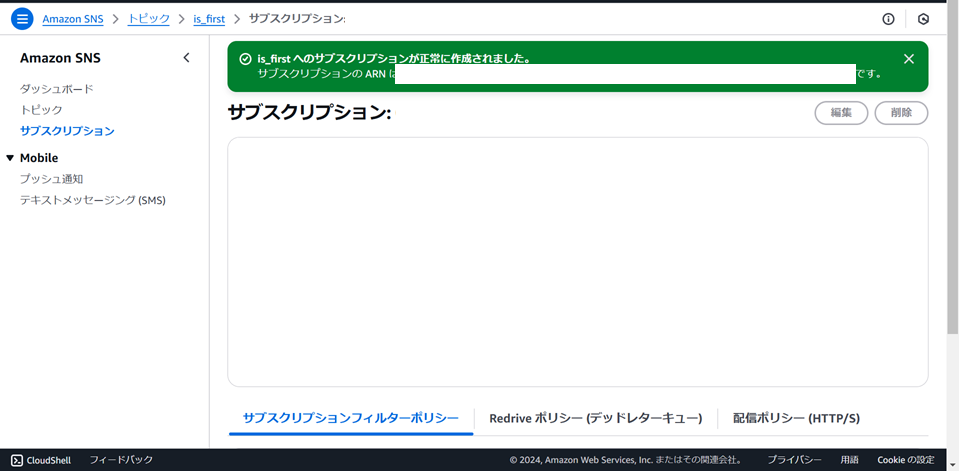
Task: Click the is_first success message text
Action: click(x=394, y=59)
